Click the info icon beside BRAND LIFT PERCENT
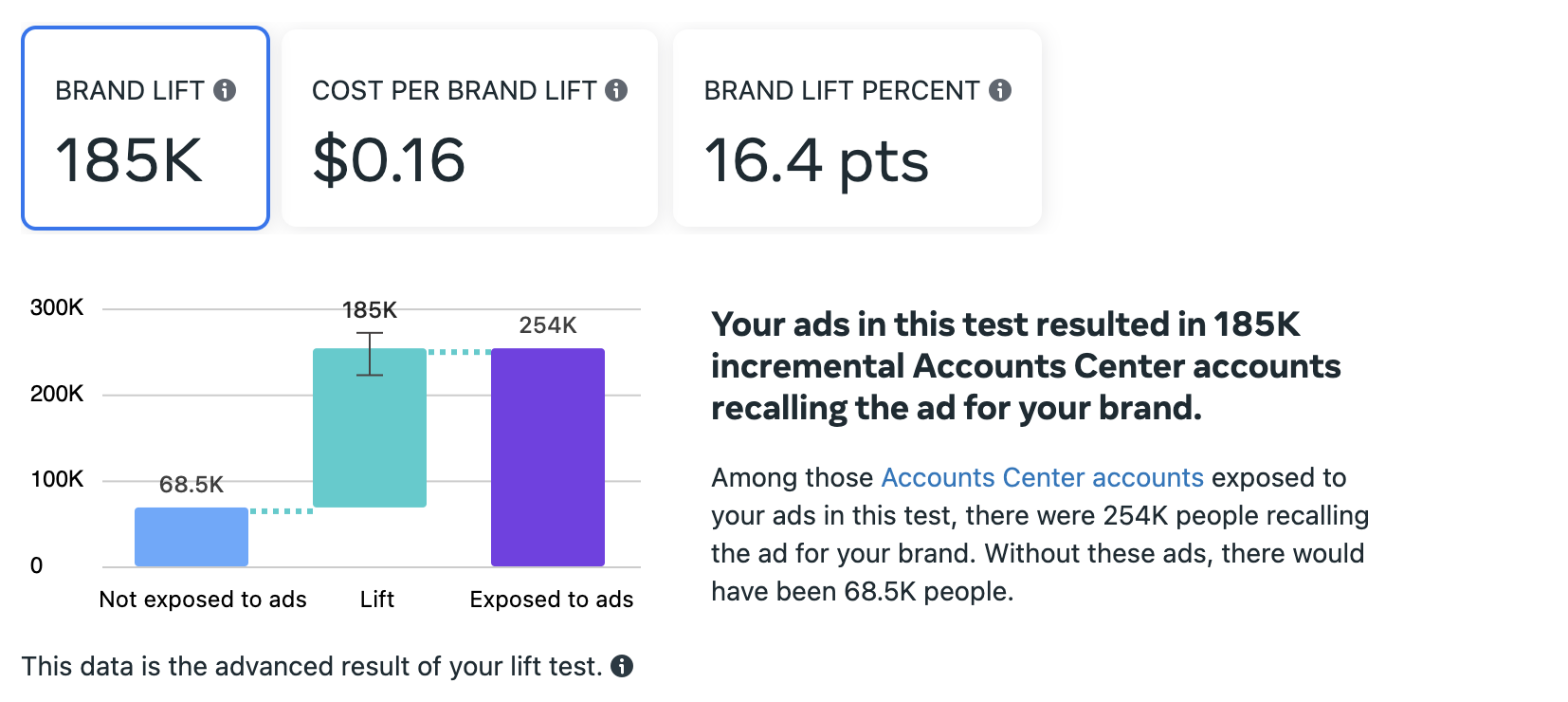The height and width of the screenshot is (702, 1568). (1000, 90)
